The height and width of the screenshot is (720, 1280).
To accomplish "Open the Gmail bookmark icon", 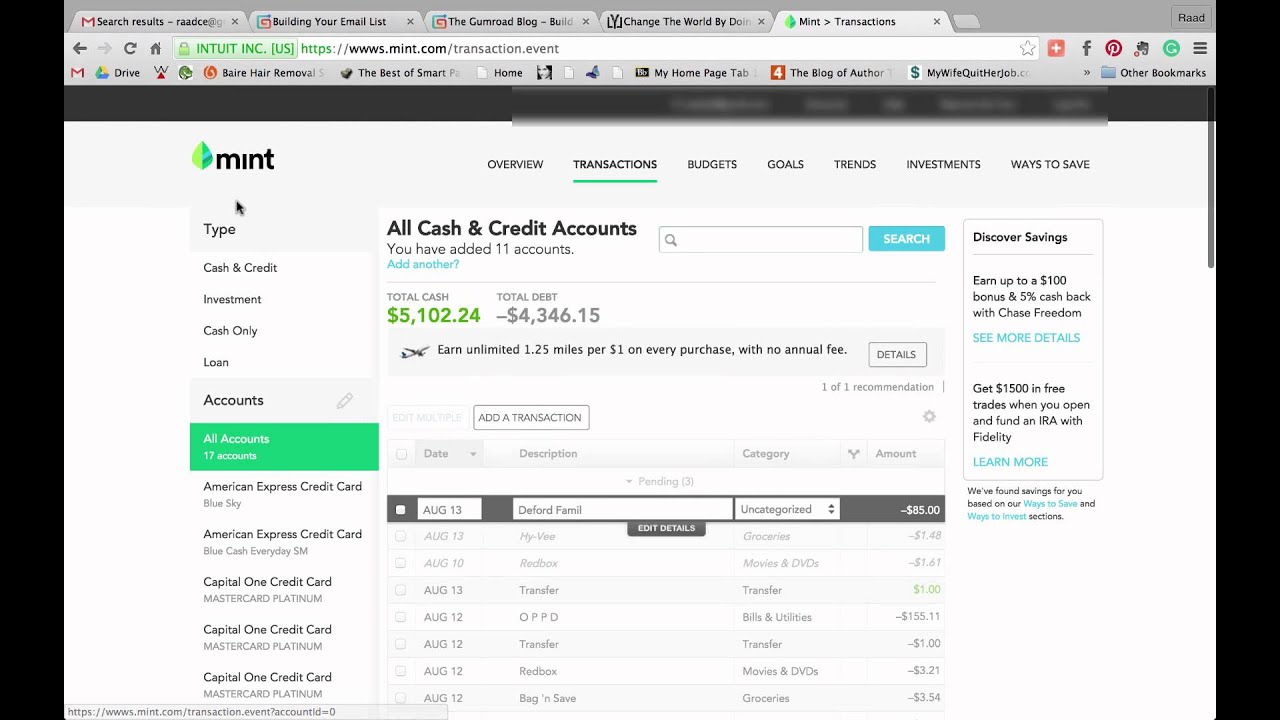I will click(78, 73).
